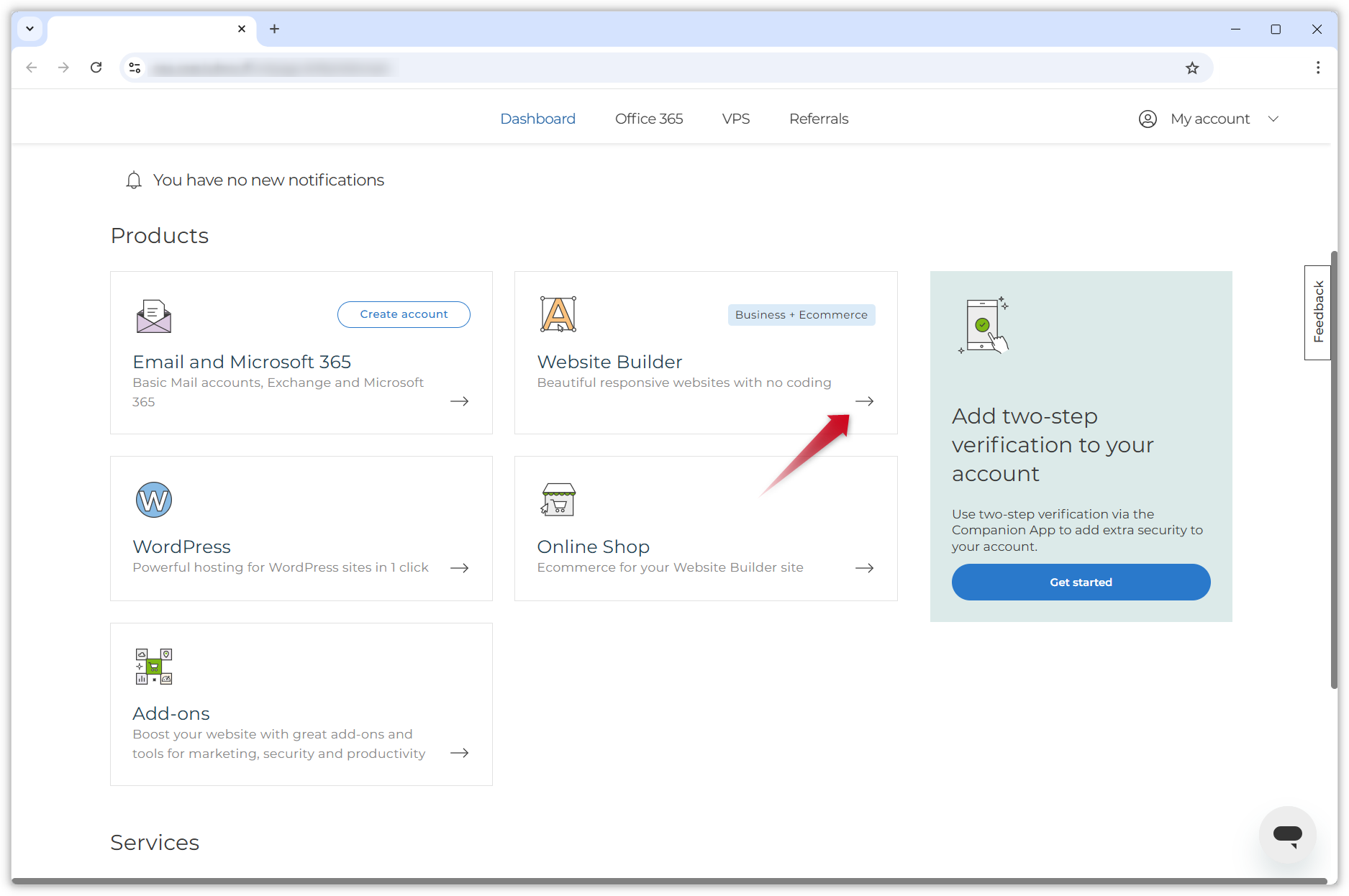The width and height of the screenshot is (1349, 896).
Task: Click the Website Builder letter A icon
Action: [558, 314]
